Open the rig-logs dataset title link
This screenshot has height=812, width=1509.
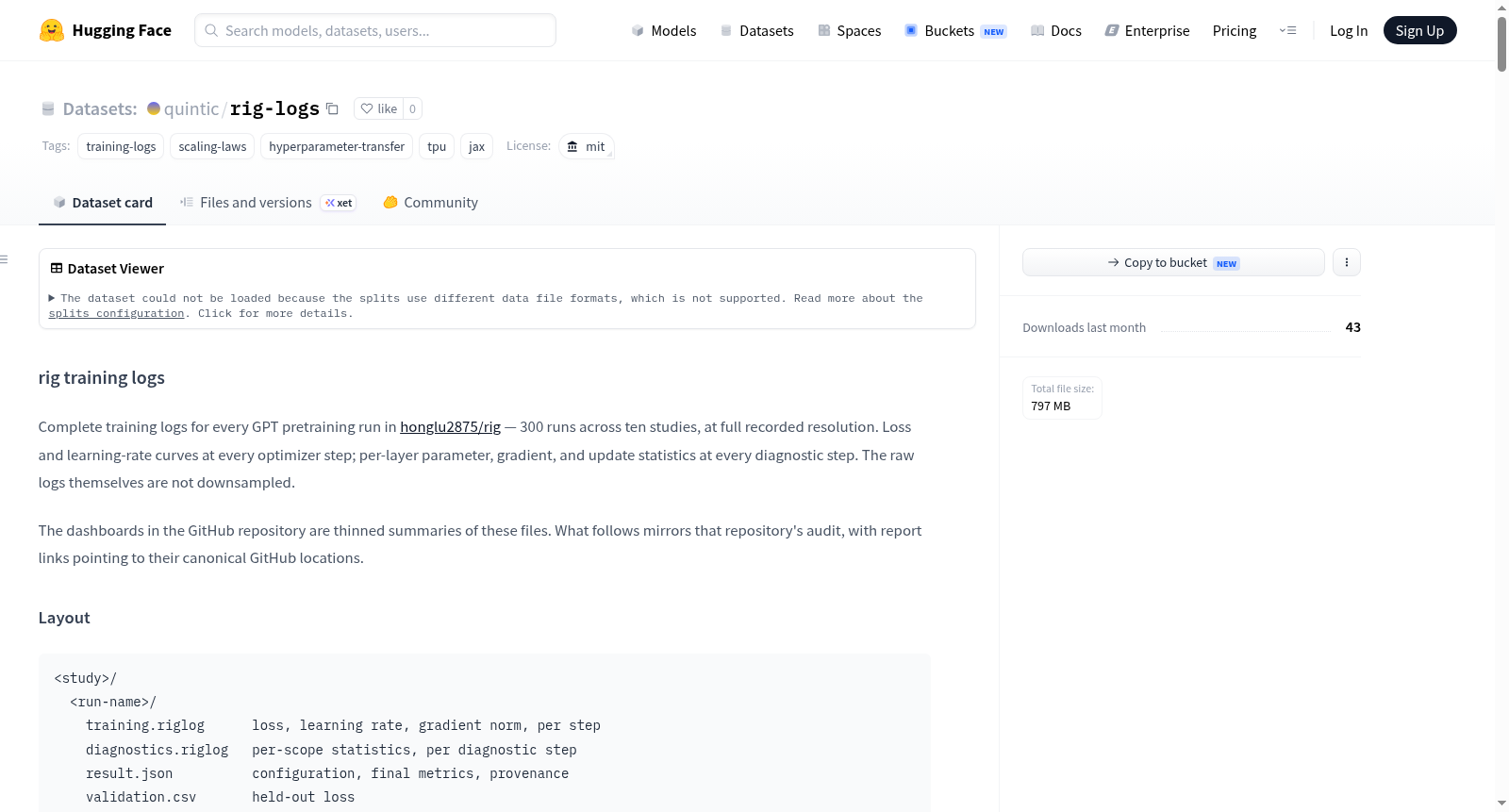click(x=274, y=108)
